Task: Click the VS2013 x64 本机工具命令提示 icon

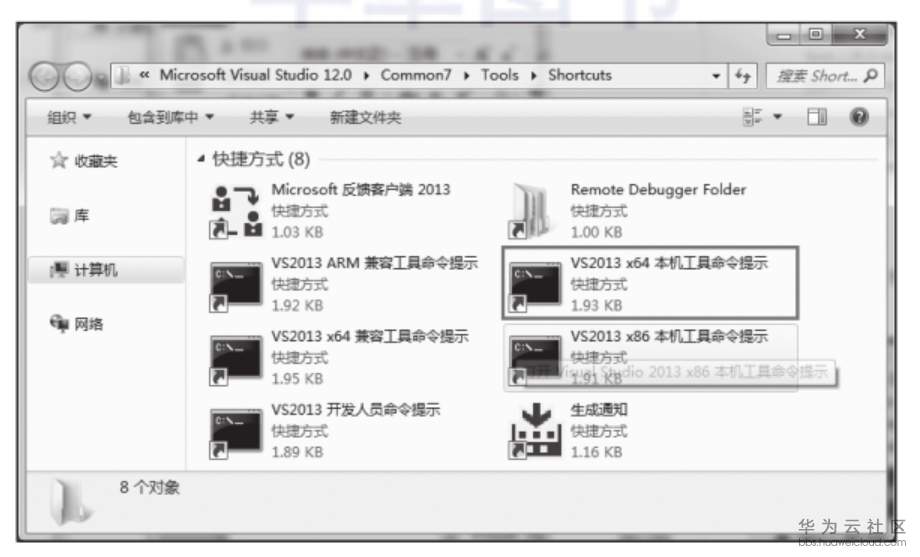Action: pos(535,287)
